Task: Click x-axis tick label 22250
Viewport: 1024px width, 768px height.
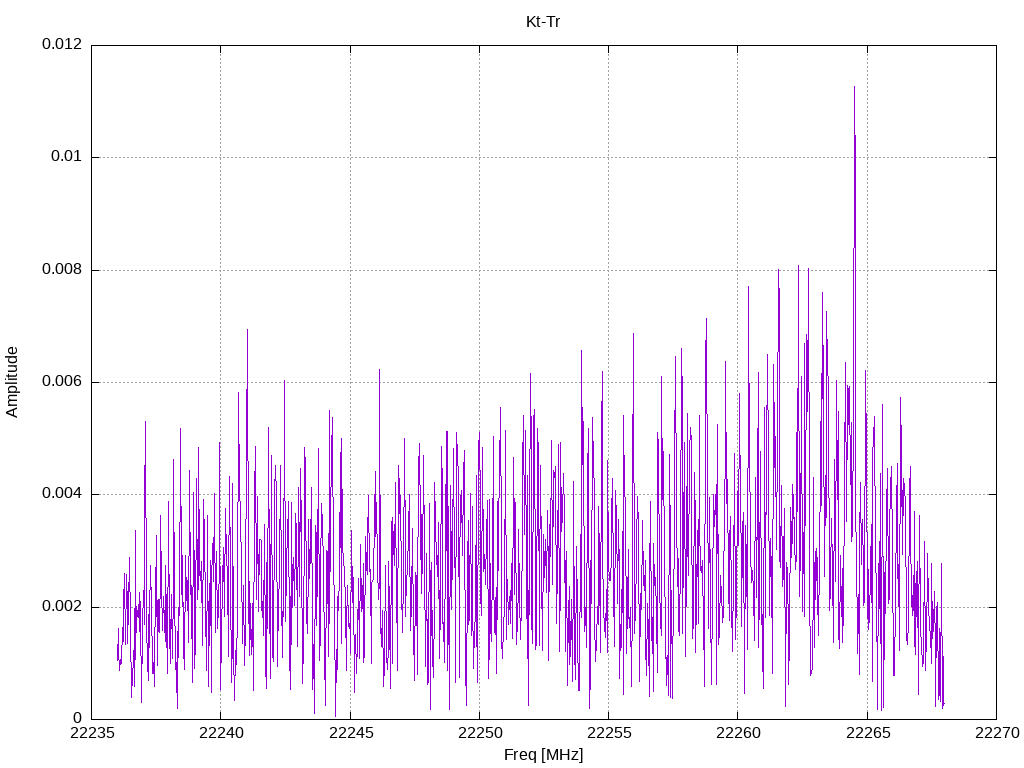Action: pos(479,733)
